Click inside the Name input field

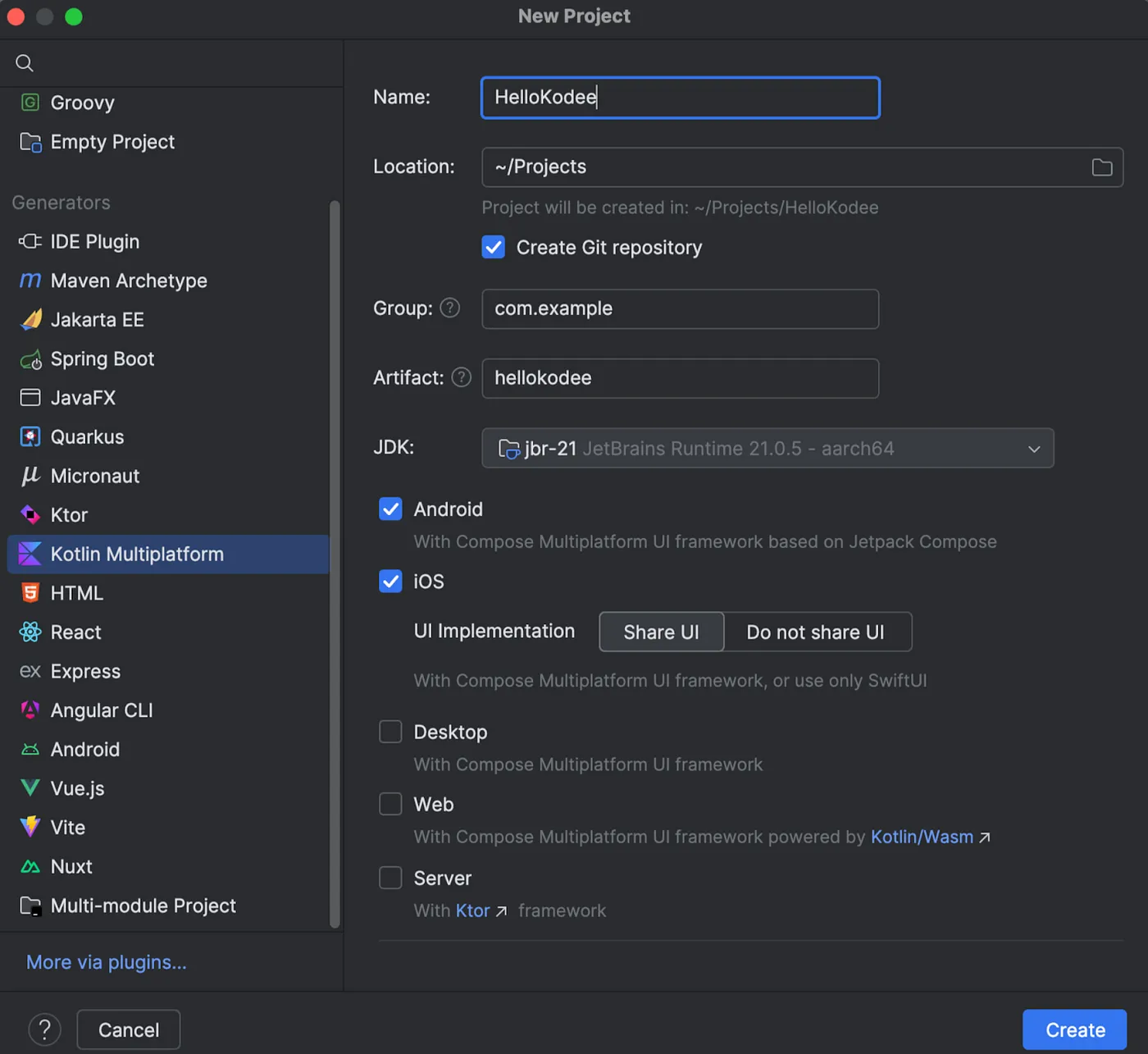pyautogui.click(x=679, y=97)
